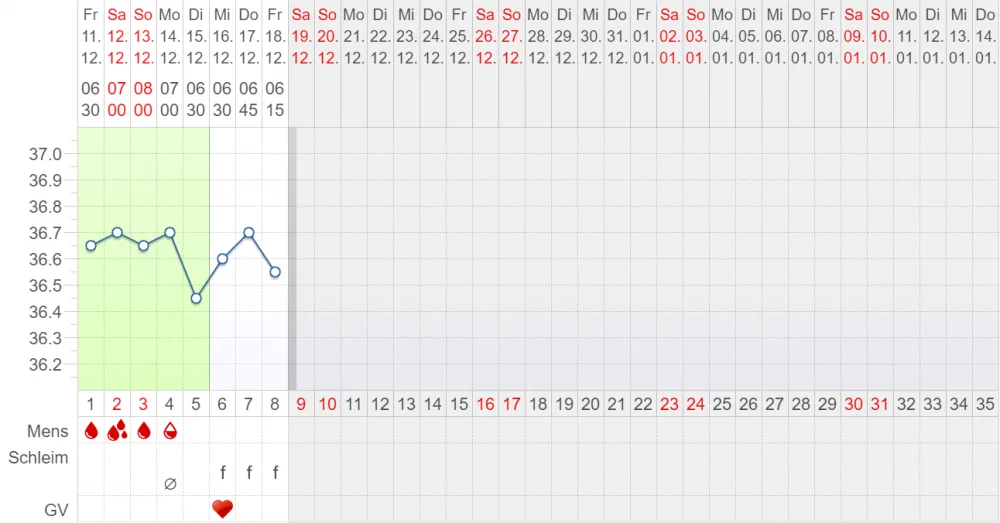
Task: Click the date header 'Do 14.01.'
Action: (985, 36)
